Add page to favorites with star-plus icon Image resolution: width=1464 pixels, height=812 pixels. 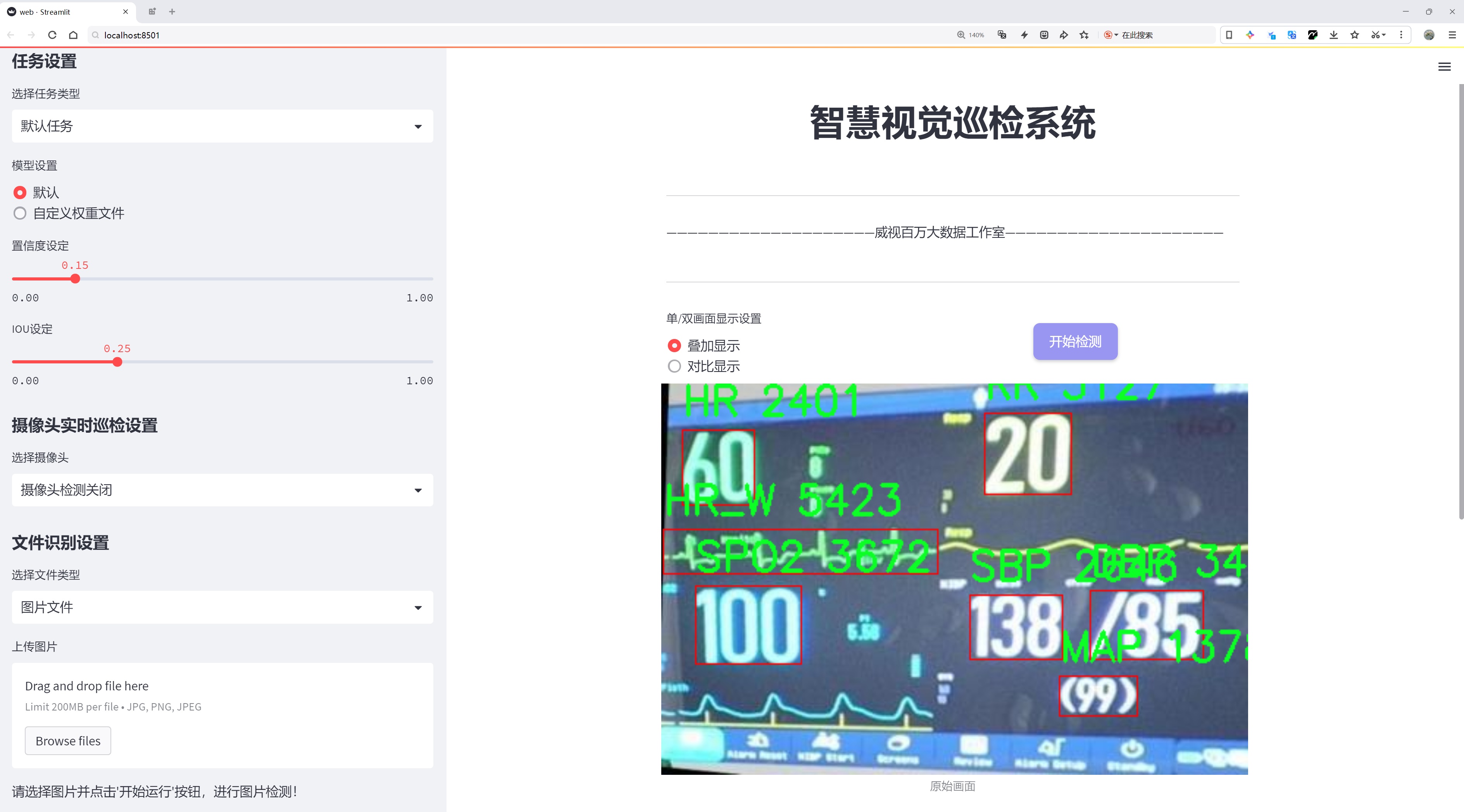click(1085, 35)
